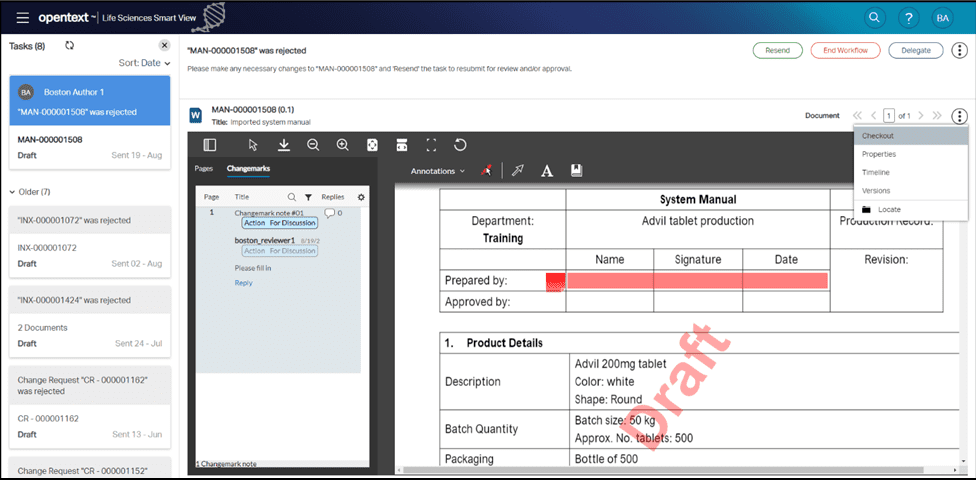Go to the first document
Viewport: 976px width, 480px height.
858,116
